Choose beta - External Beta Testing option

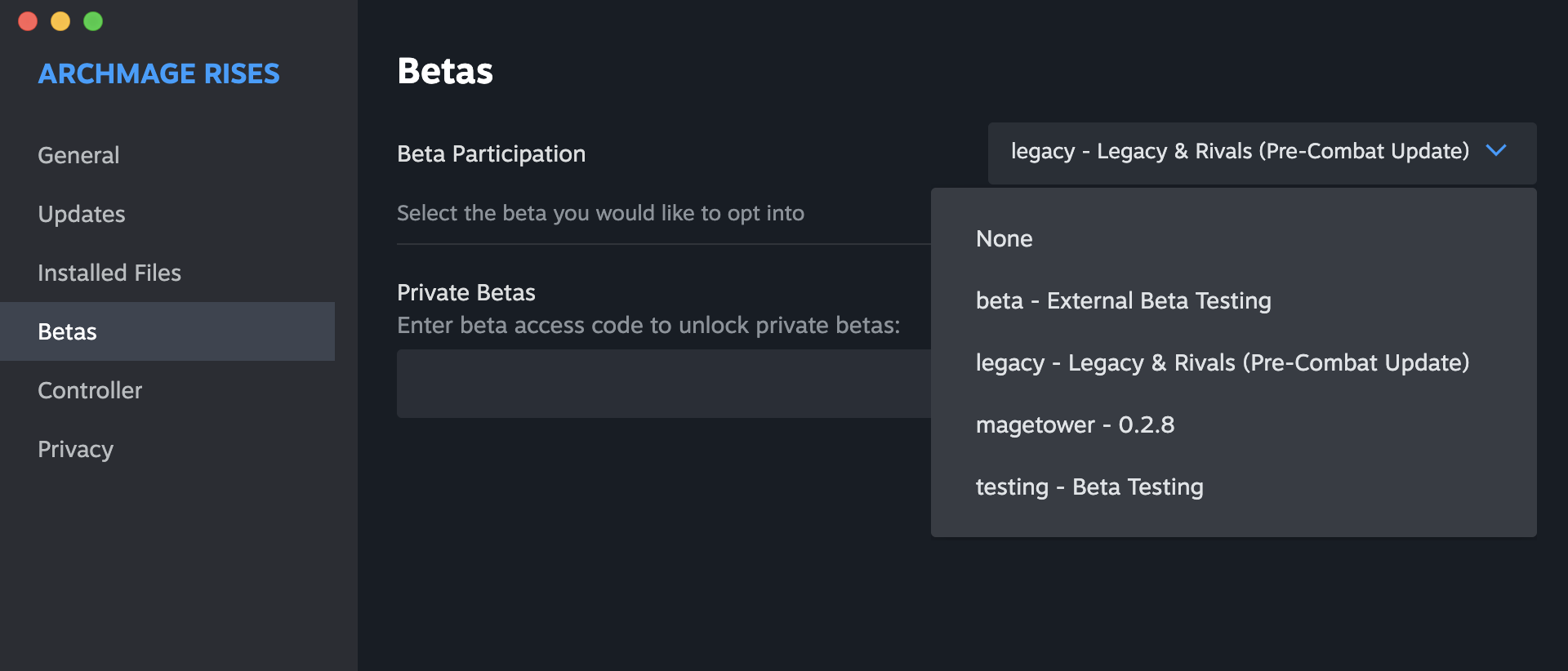(x=1123, y=301)
